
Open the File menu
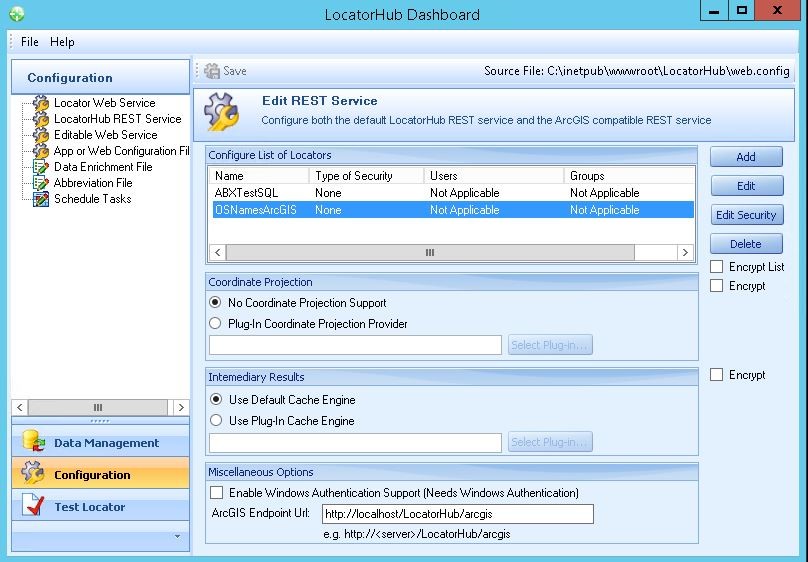(29, 42)
